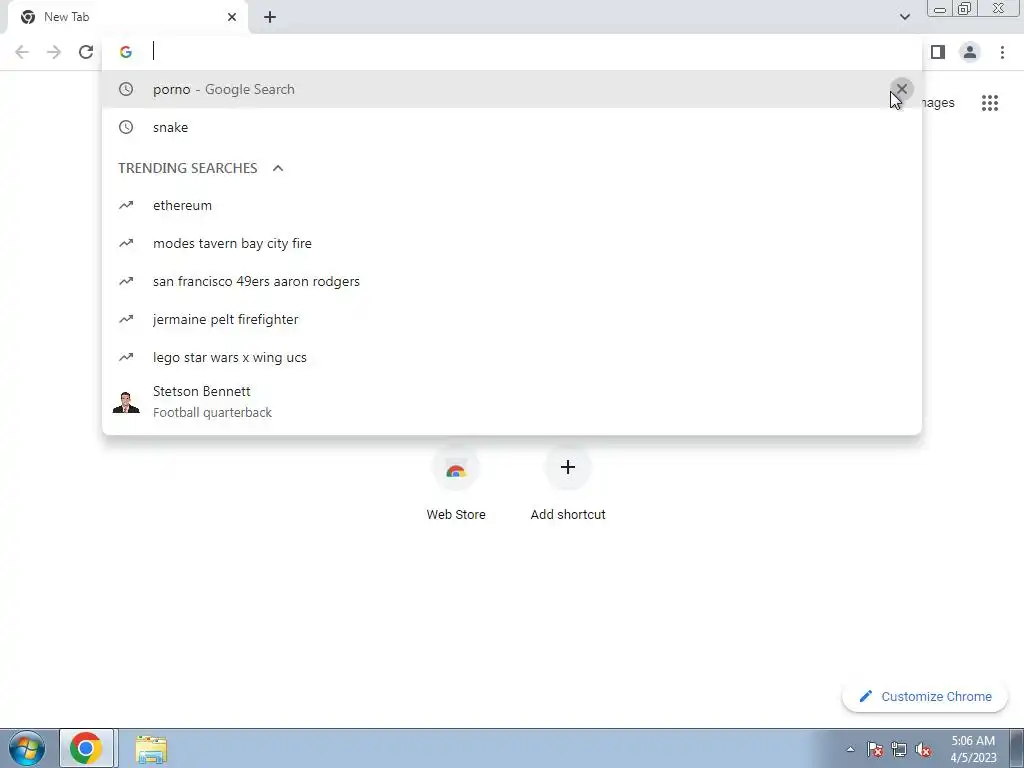Select the 'snake' history suggestion

pos(512,127)
